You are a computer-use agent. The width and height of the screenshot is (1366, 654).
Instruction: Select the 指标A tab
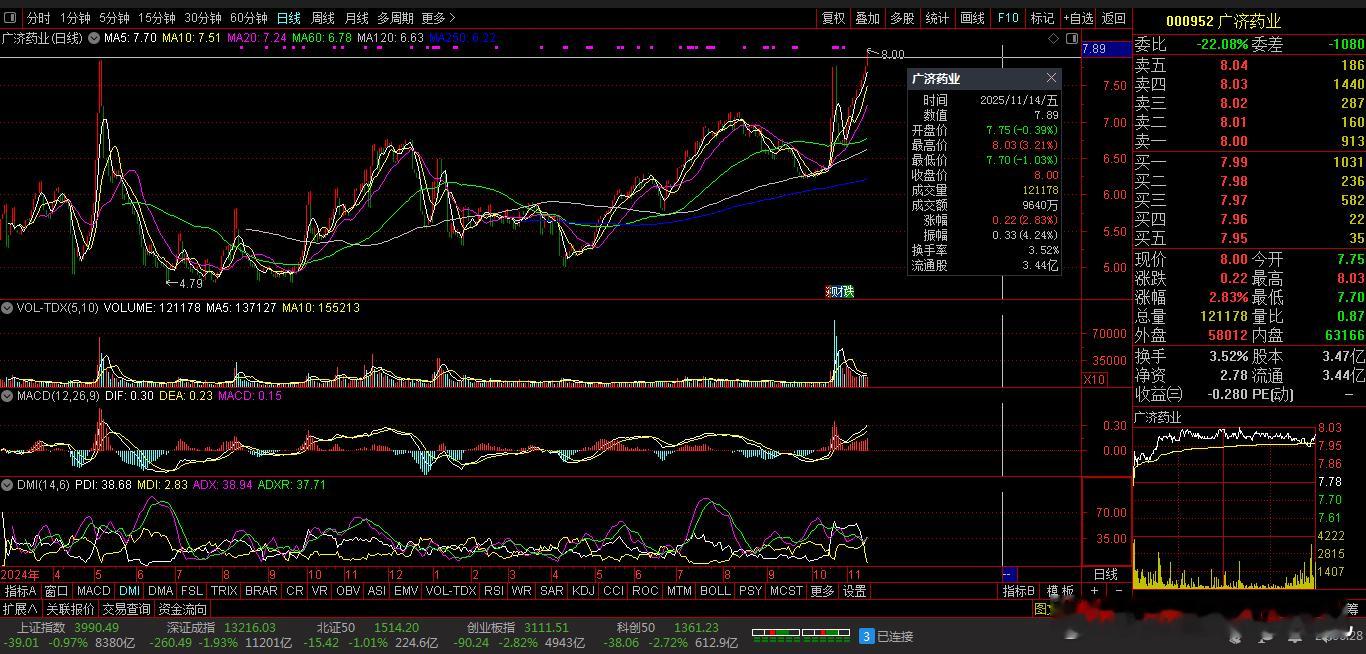(x=20, y=591)
